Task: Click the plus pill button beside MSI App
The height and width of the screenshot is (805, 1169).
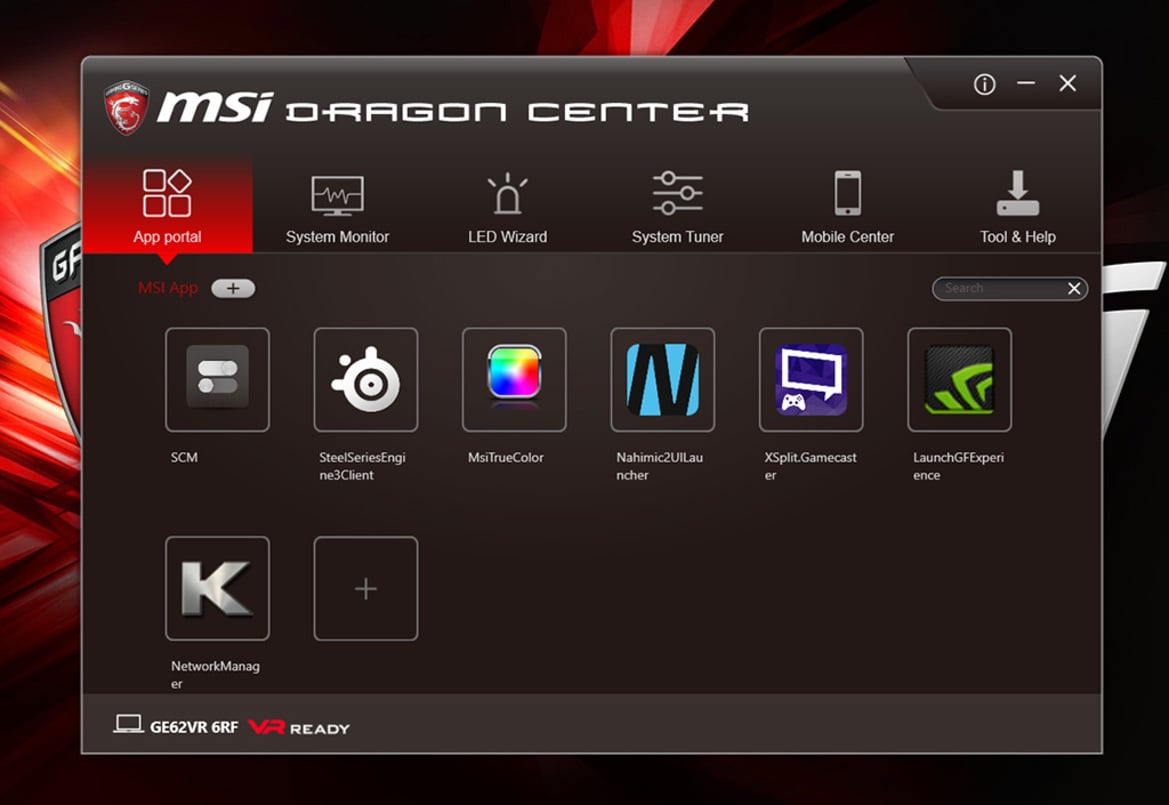Action: click(233, 288)
